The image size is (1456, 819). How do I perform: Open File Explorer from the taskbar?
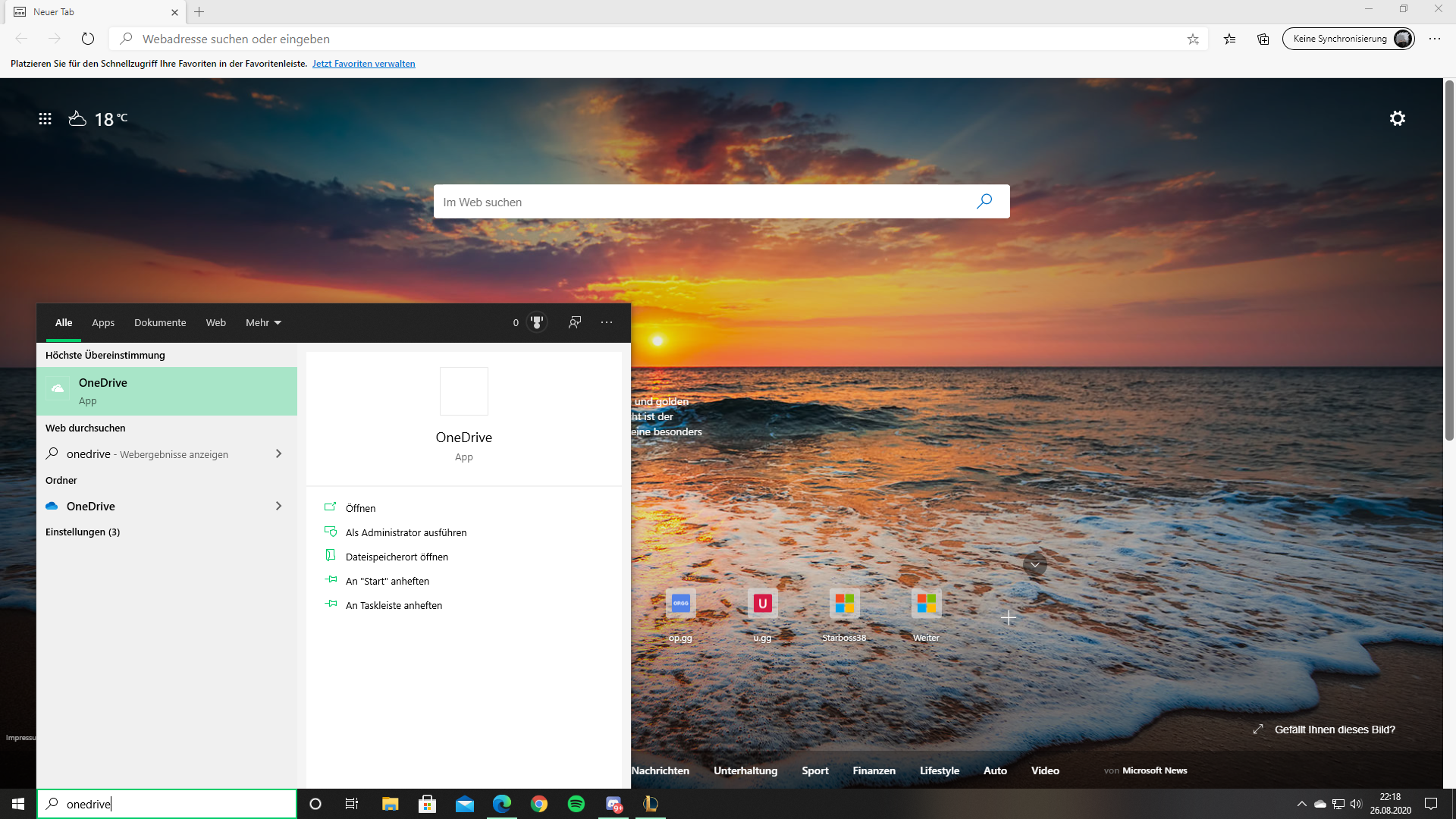390,804
